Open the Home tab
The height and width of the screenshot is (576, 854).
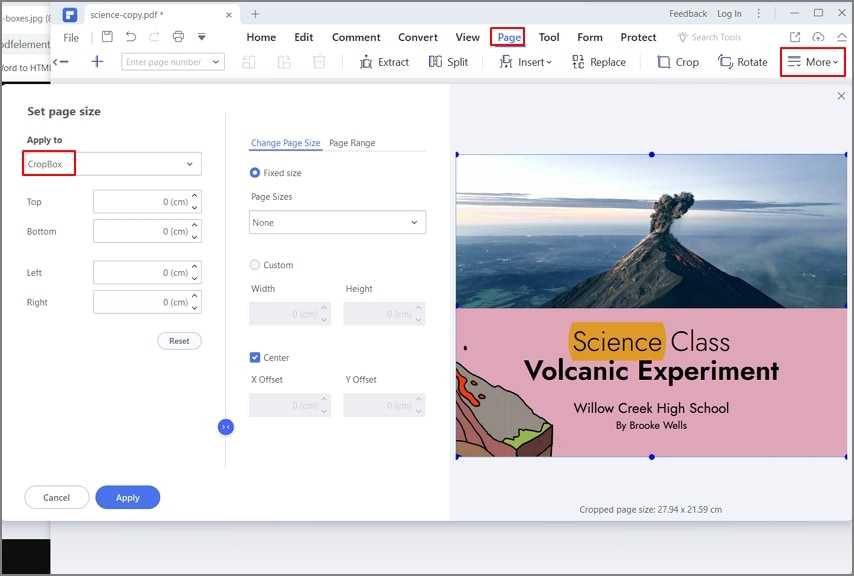261,37
